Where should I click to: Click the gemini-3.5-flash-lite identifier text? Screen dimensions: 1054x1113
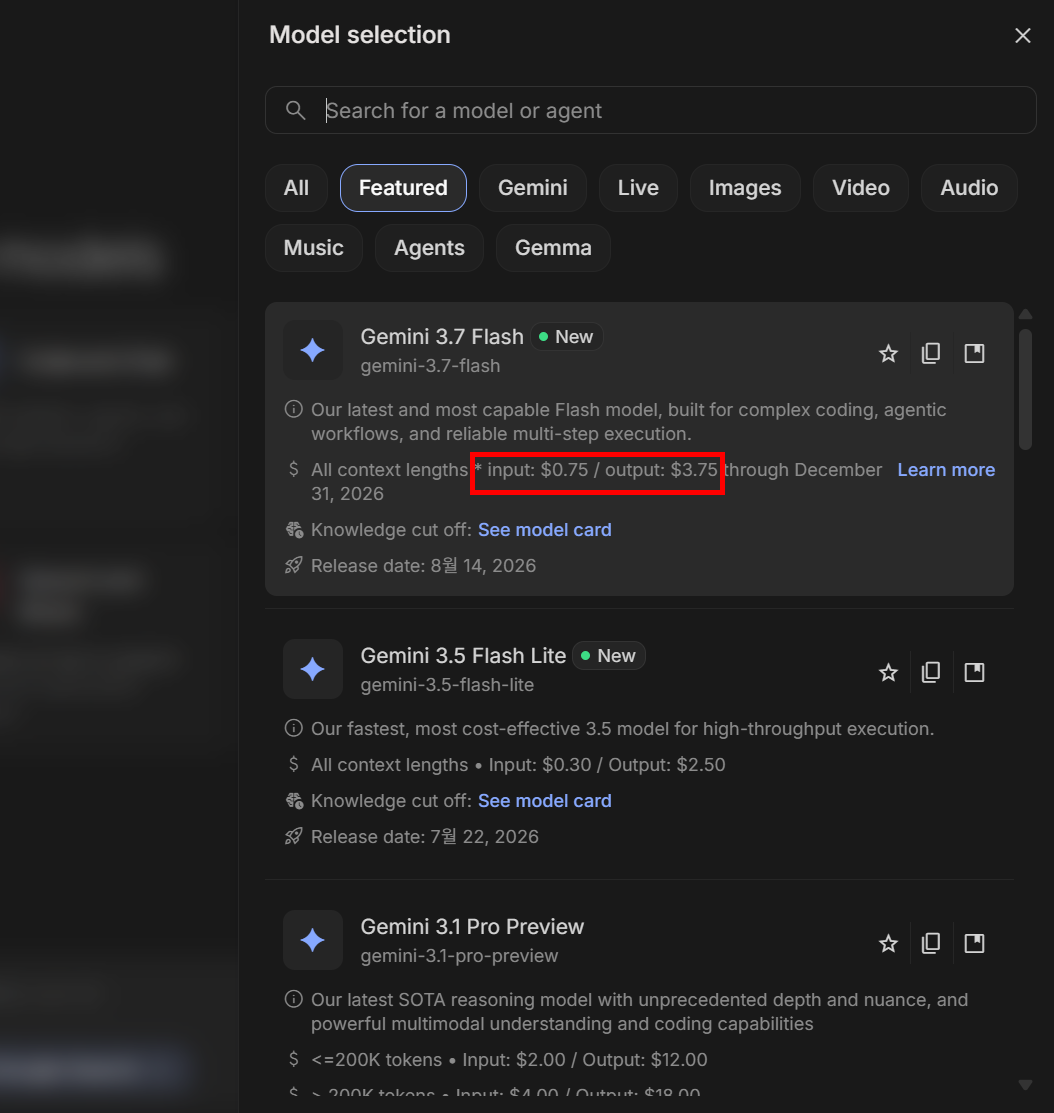point(447,684)
